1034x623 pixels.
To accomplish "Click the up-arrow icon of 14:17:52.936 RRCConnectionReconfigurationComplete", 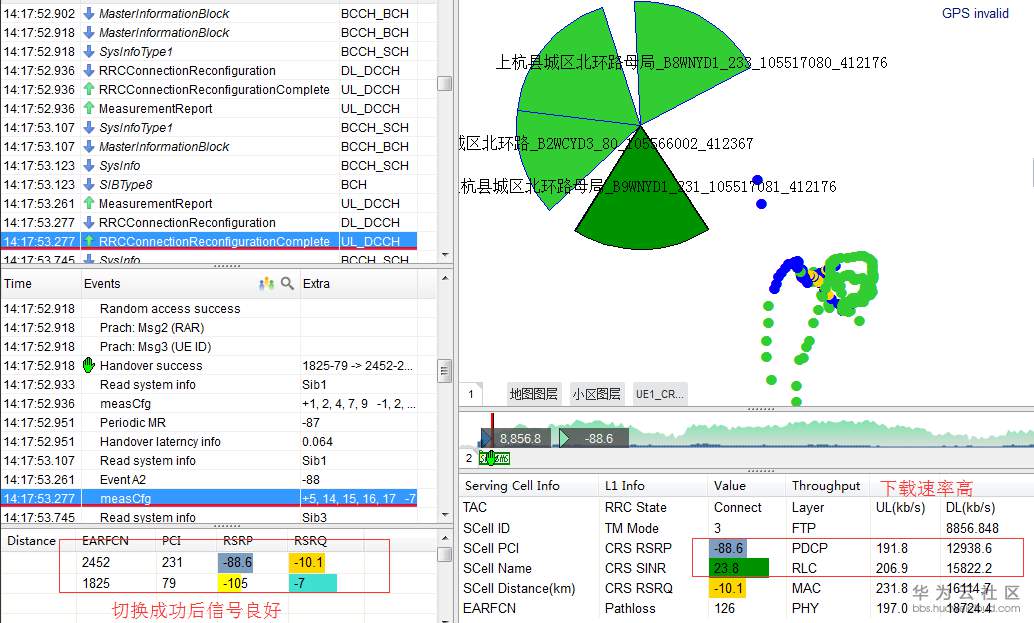I will [x=89, y=89].
